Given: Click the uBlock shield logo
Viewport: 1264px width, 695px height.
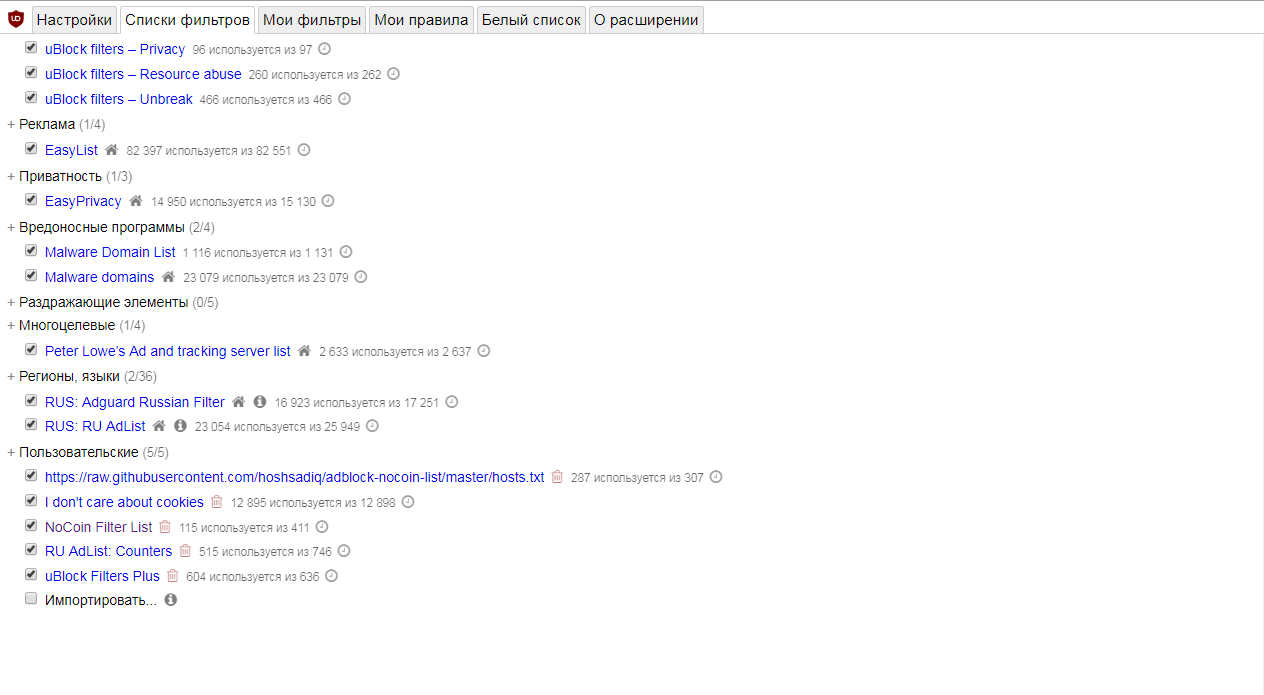Looking at the screenshot, I should [15, 19].
